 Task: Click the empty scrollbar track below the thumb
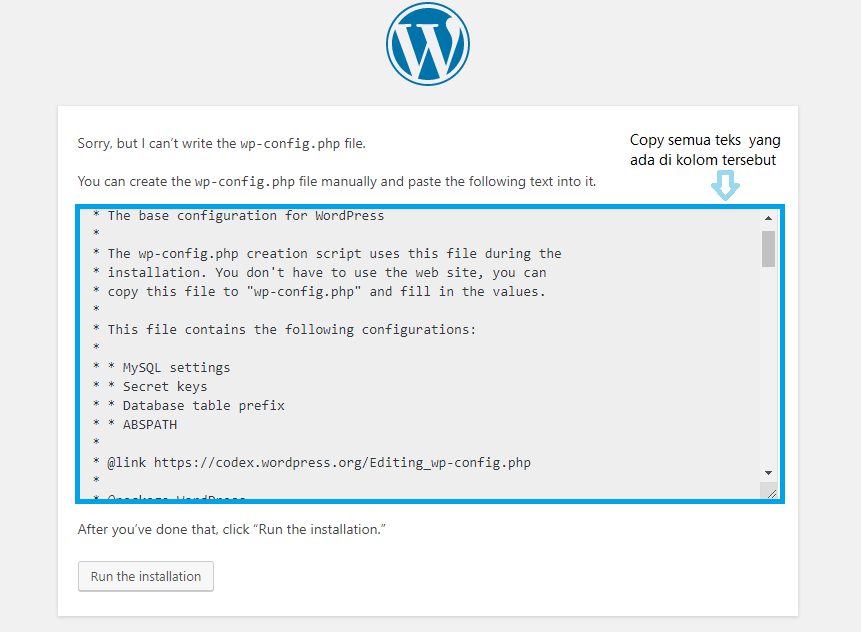coord(768,366)
